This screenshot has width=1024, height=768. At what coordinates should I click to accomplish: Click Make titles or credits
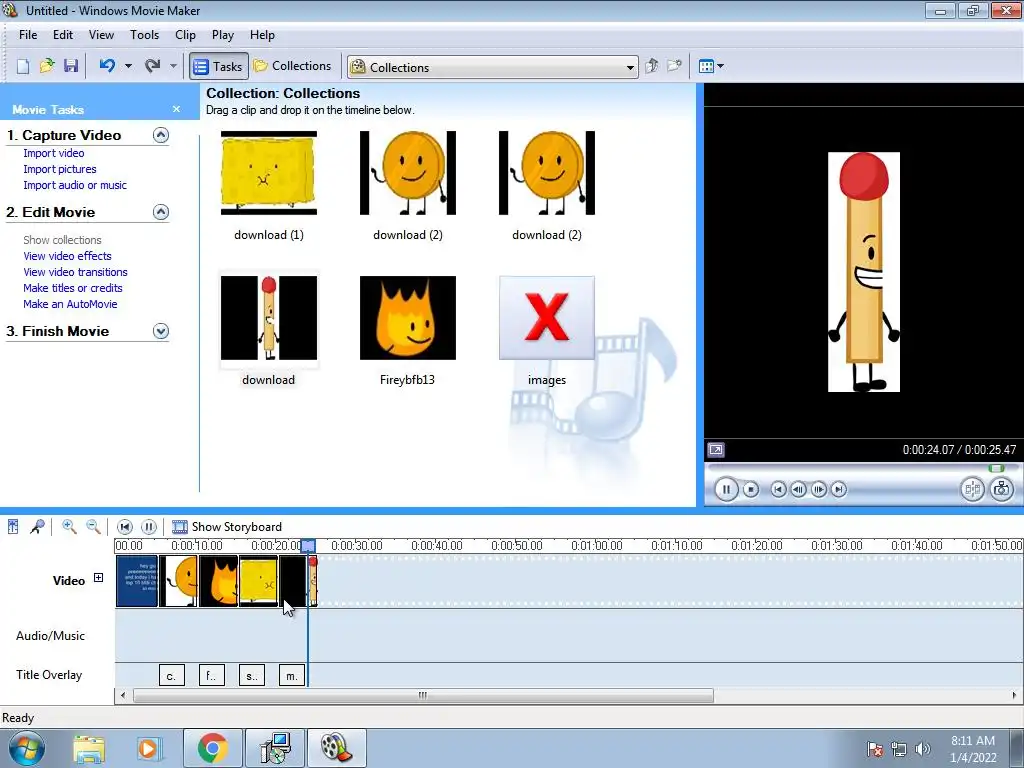coord(73,288)
